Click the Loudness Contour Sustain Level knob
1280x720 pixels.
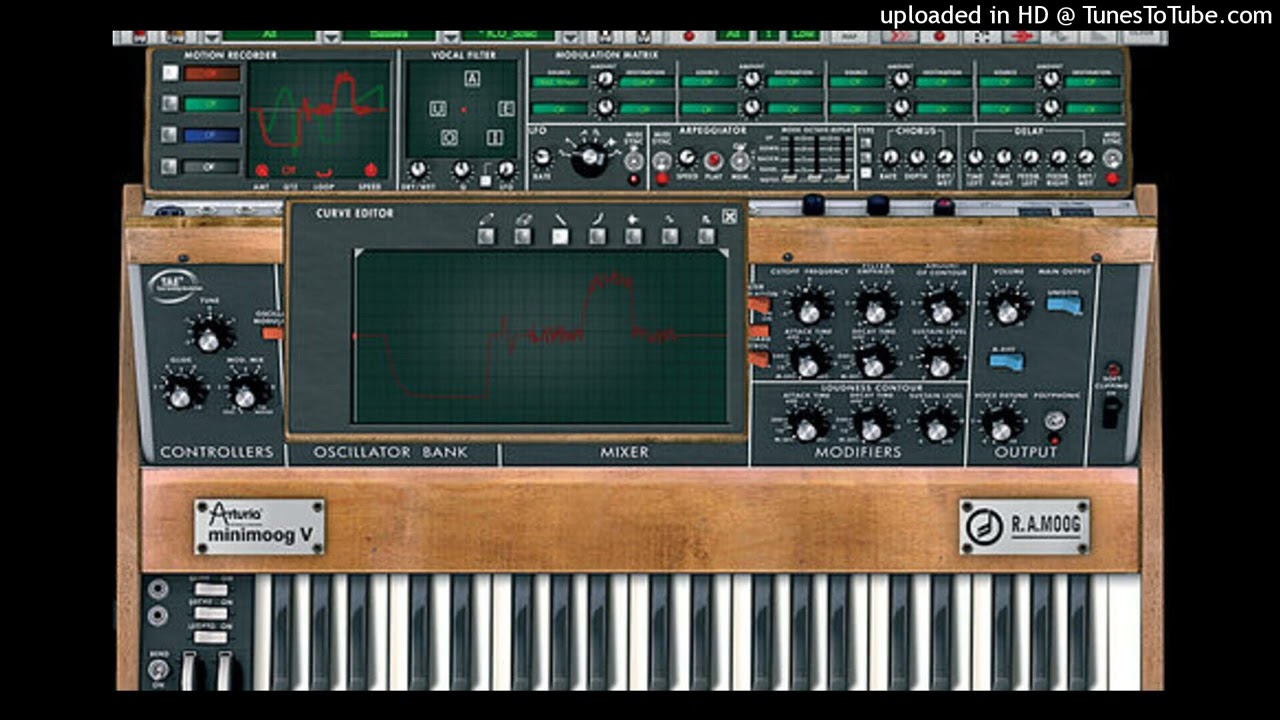[x=938, y=424]
